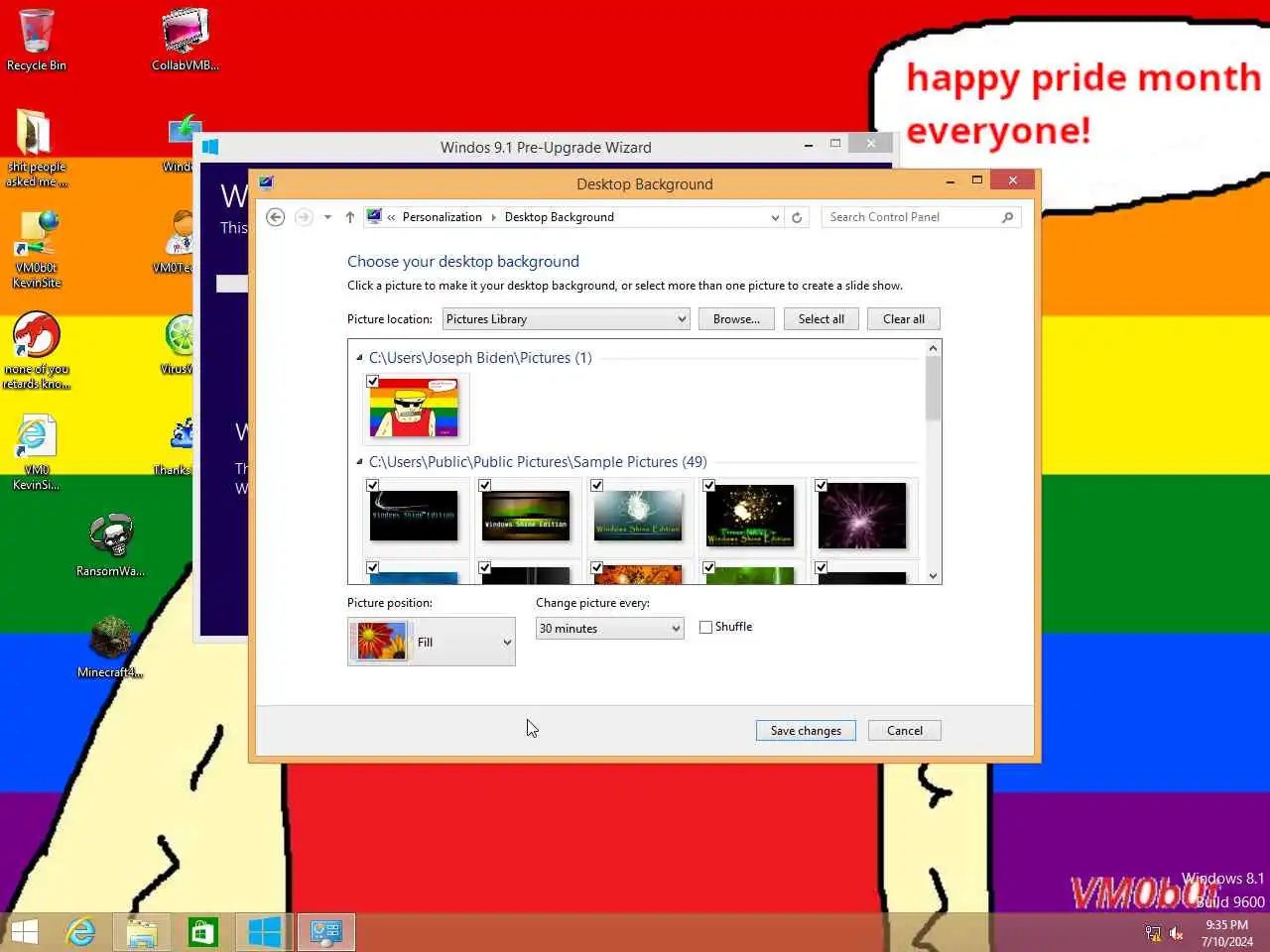Click the Forward arrow in Desktop Background
The height and width of the screenshot is (952, 1270).
click(304, 217)
